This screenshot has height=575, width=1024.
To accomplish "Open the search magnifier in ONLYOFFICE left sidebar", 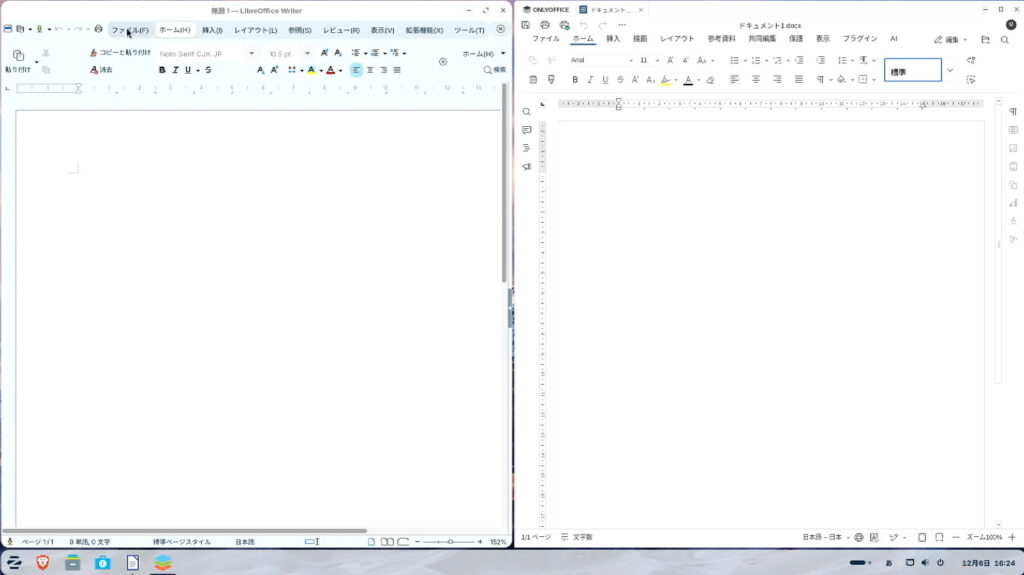I will pos(527,111).
